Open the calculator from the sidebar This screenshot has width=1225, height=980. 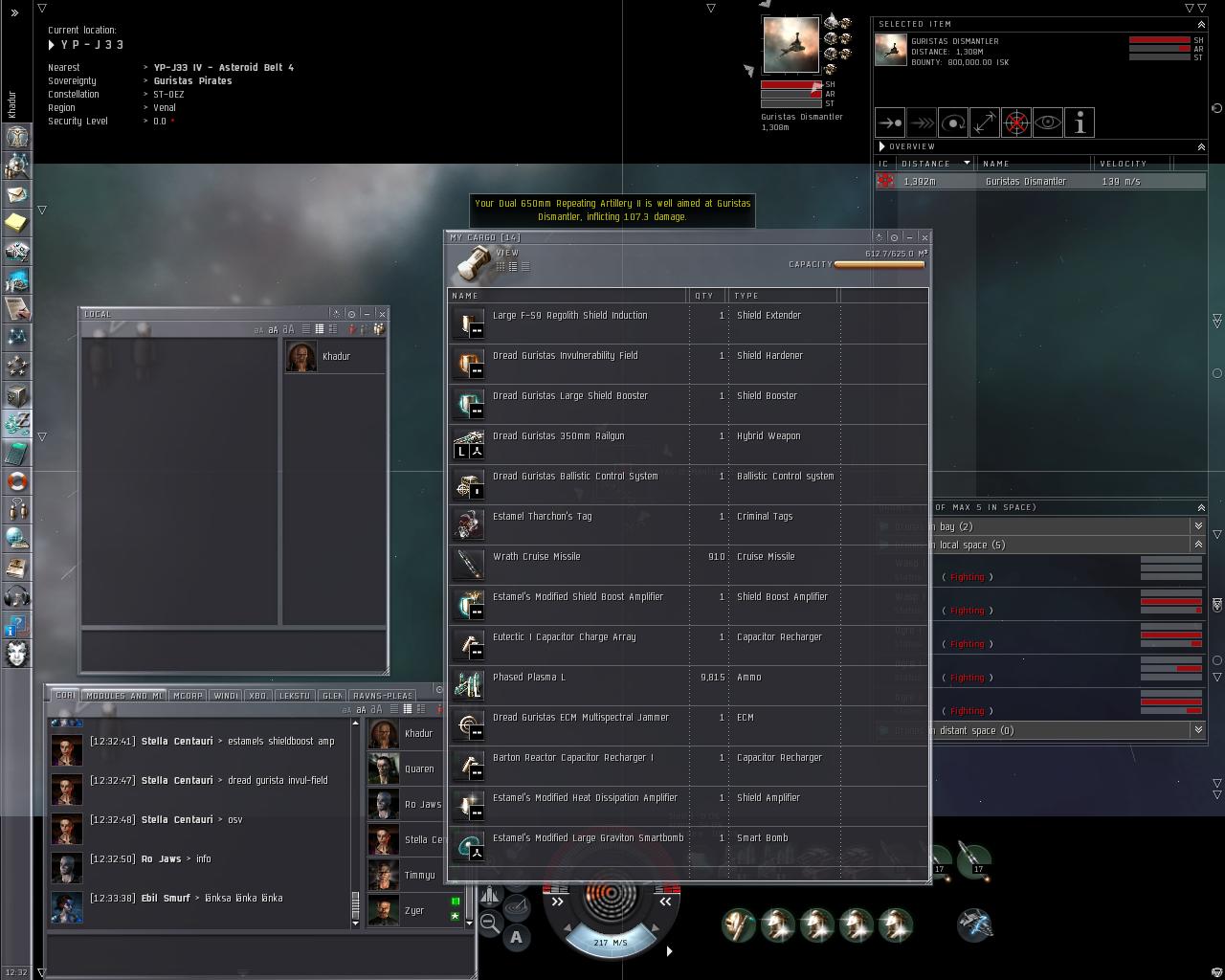17,452
